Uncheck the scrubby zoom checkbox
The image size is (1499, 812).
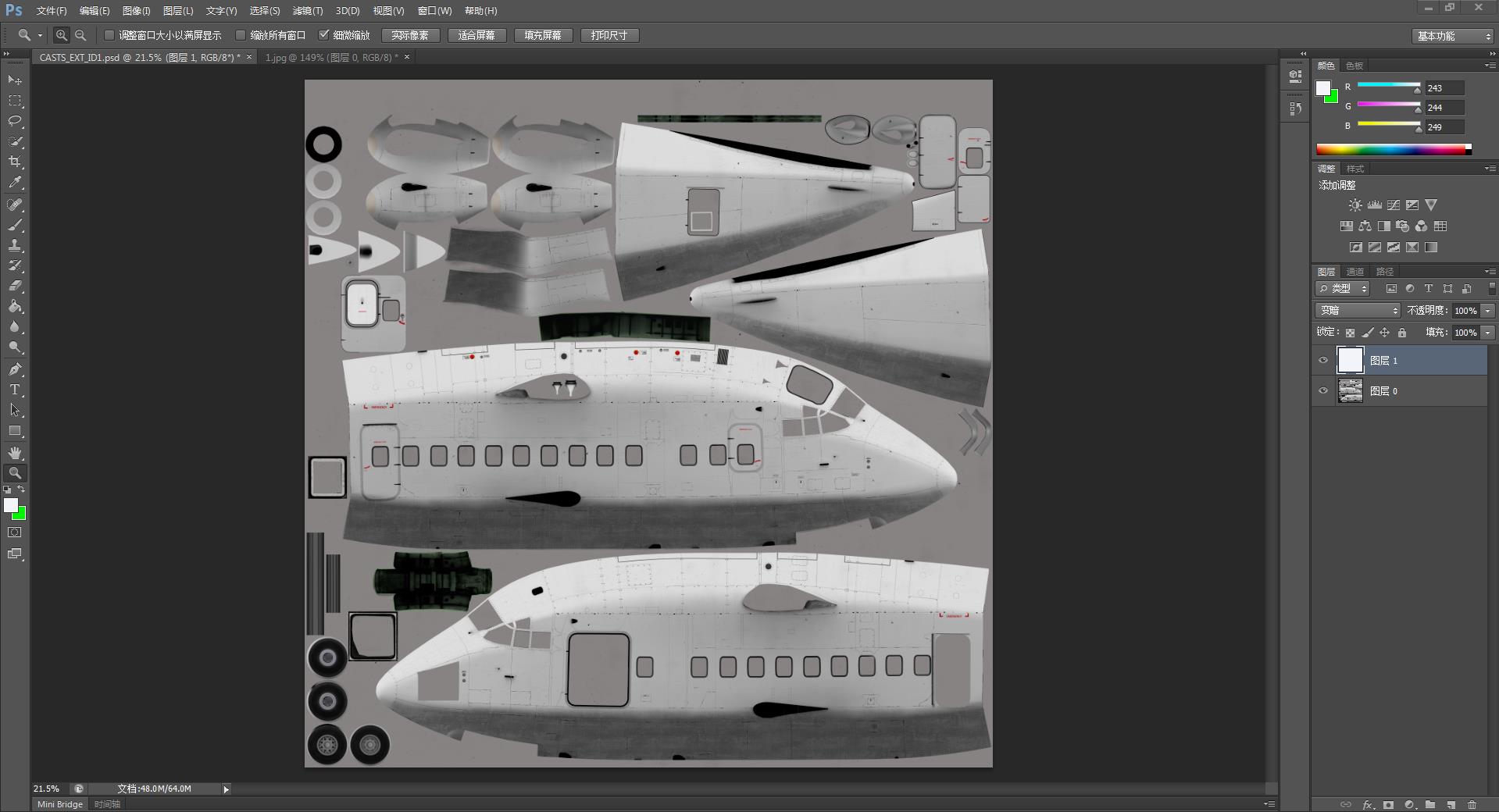[x=324, y=35]
